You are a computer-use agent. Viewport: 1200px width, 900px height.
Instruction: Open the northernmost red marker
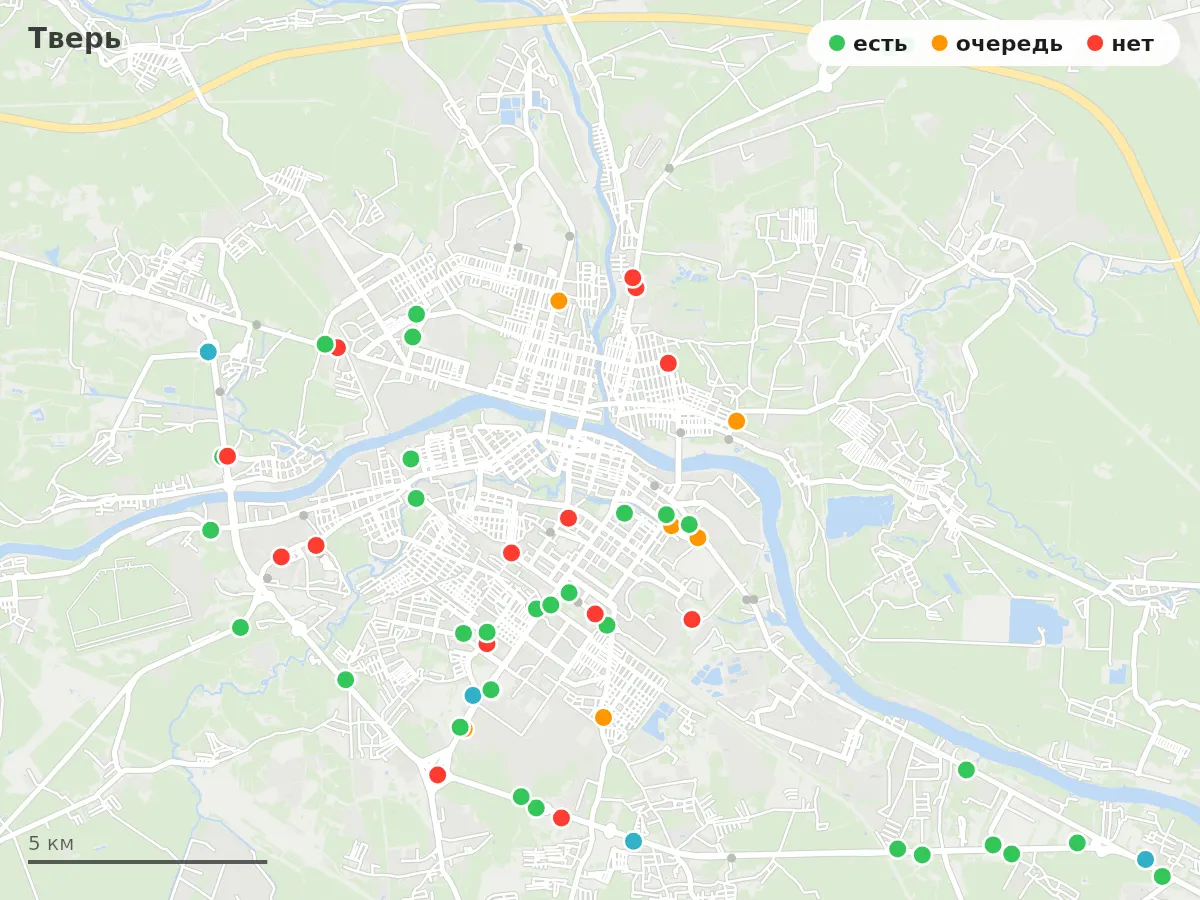(x=632, y=277)
